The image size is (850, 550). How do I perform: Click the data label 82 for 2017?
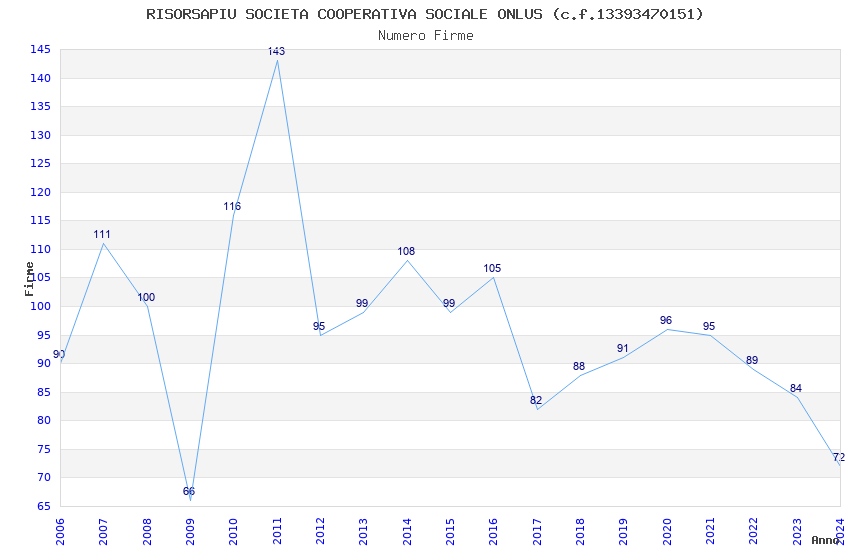(536, 400)
